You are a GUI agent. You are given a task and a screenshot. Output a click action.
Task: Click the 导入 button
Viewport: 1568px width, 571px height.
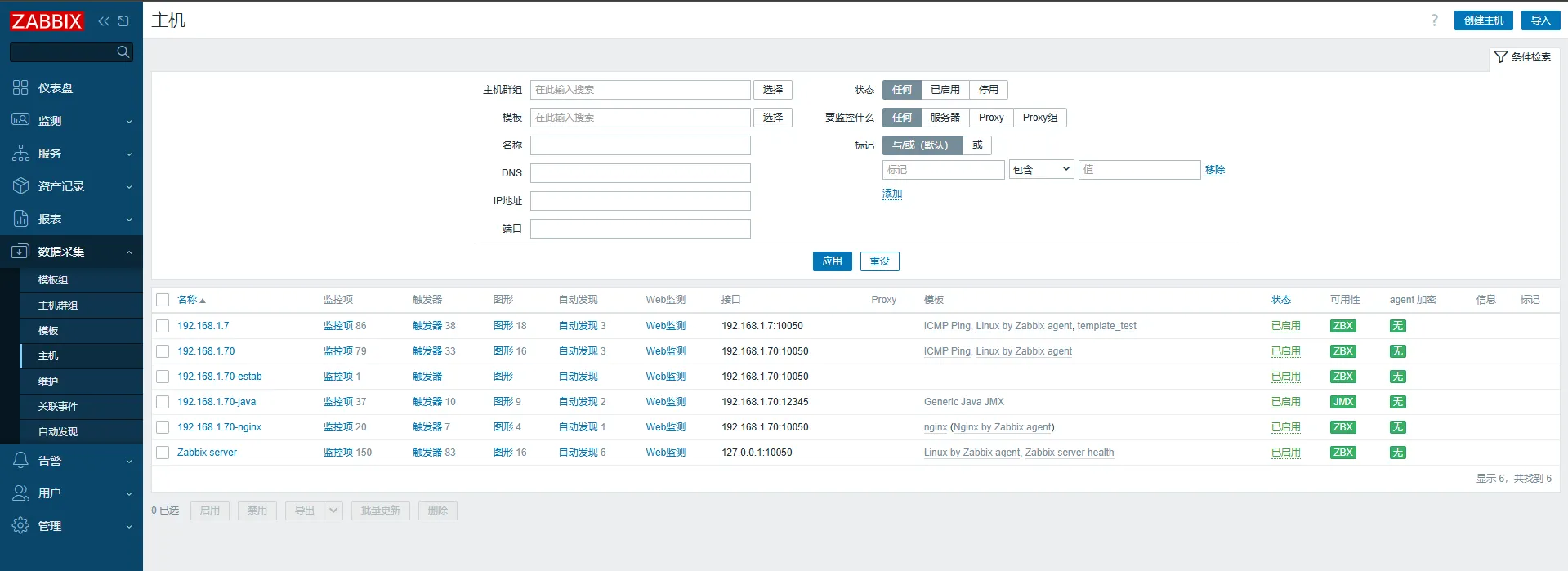pyautogui.click(x=1541, y=20)
